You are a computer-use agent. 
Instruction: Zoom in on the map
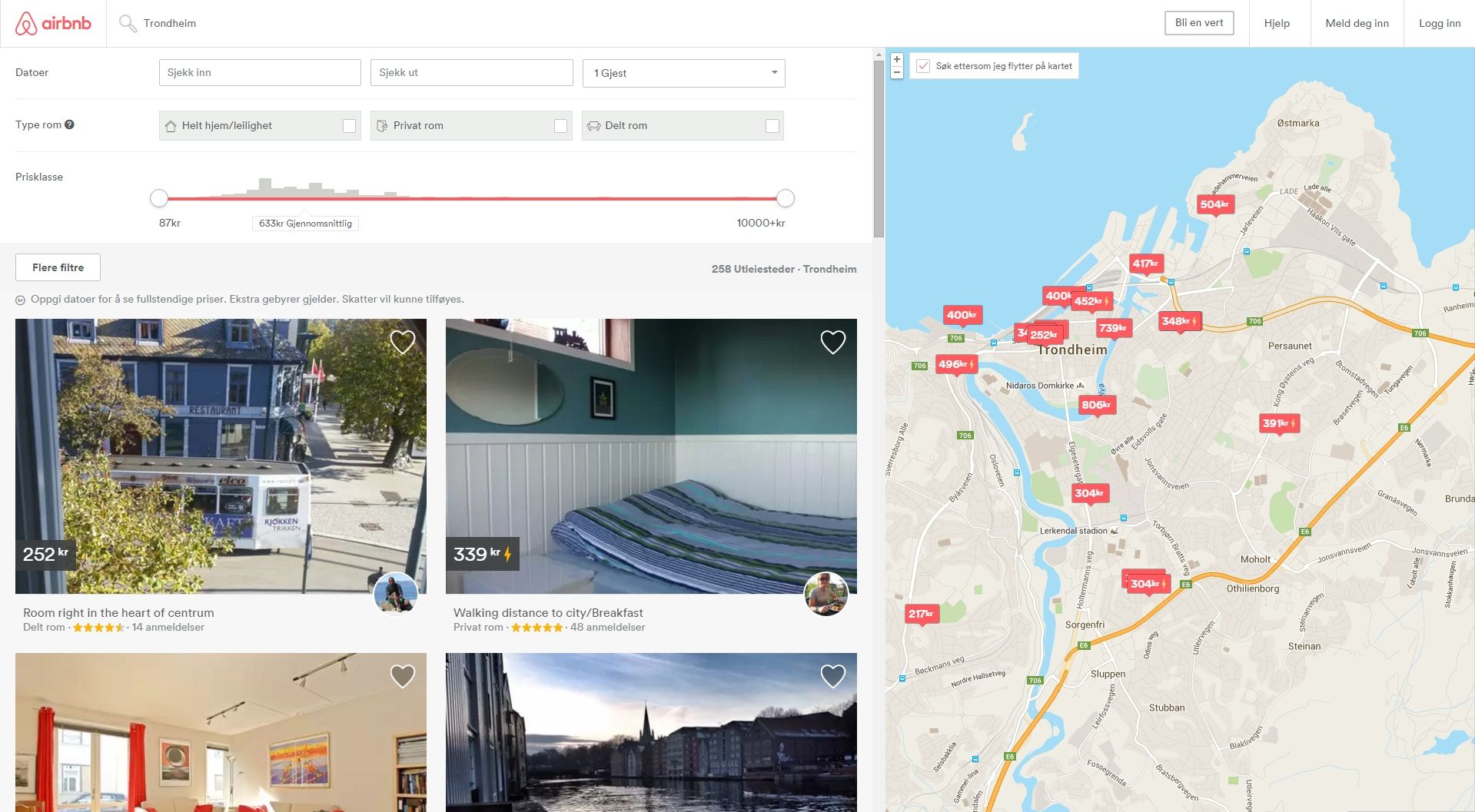pos(896,59)
